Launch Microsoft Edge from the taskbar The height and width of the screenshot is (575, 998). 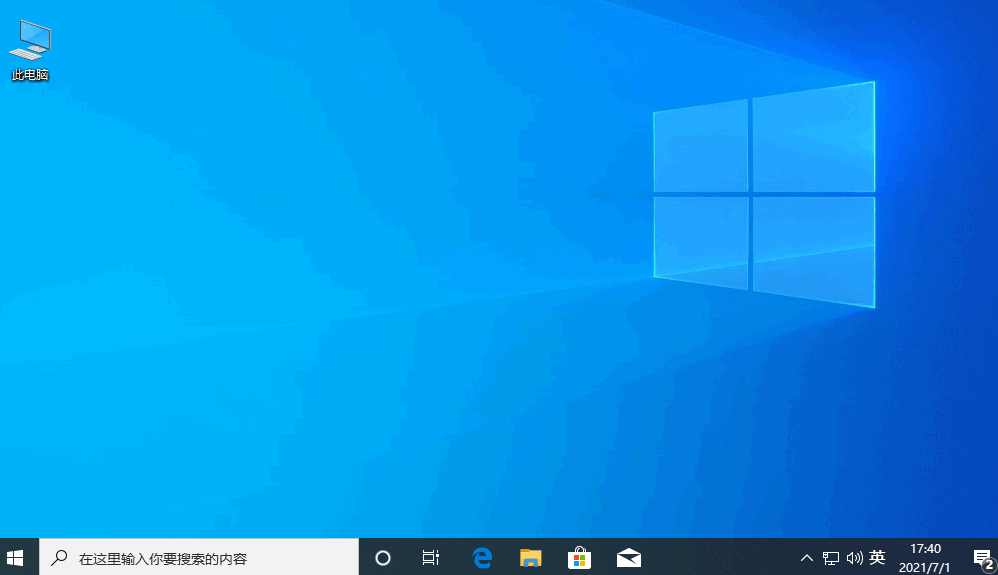tap(482, 558)
